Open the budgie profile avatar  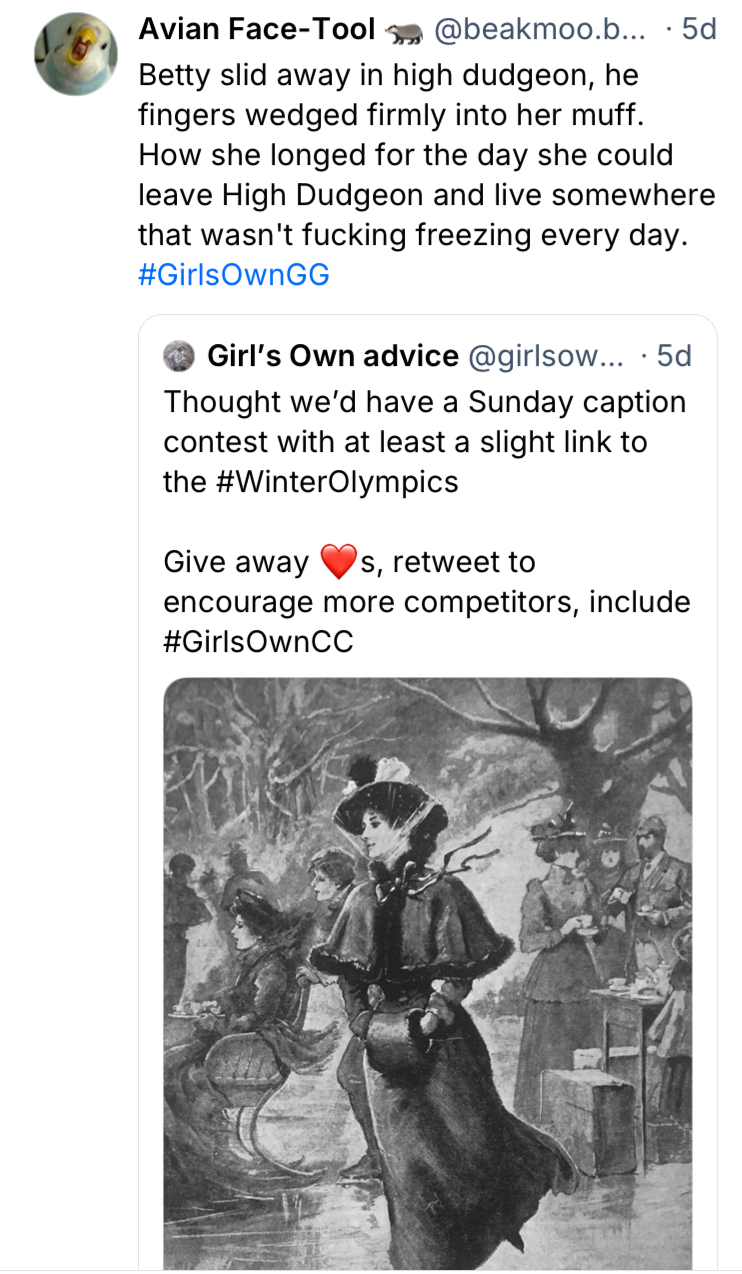tap(76, 54)
